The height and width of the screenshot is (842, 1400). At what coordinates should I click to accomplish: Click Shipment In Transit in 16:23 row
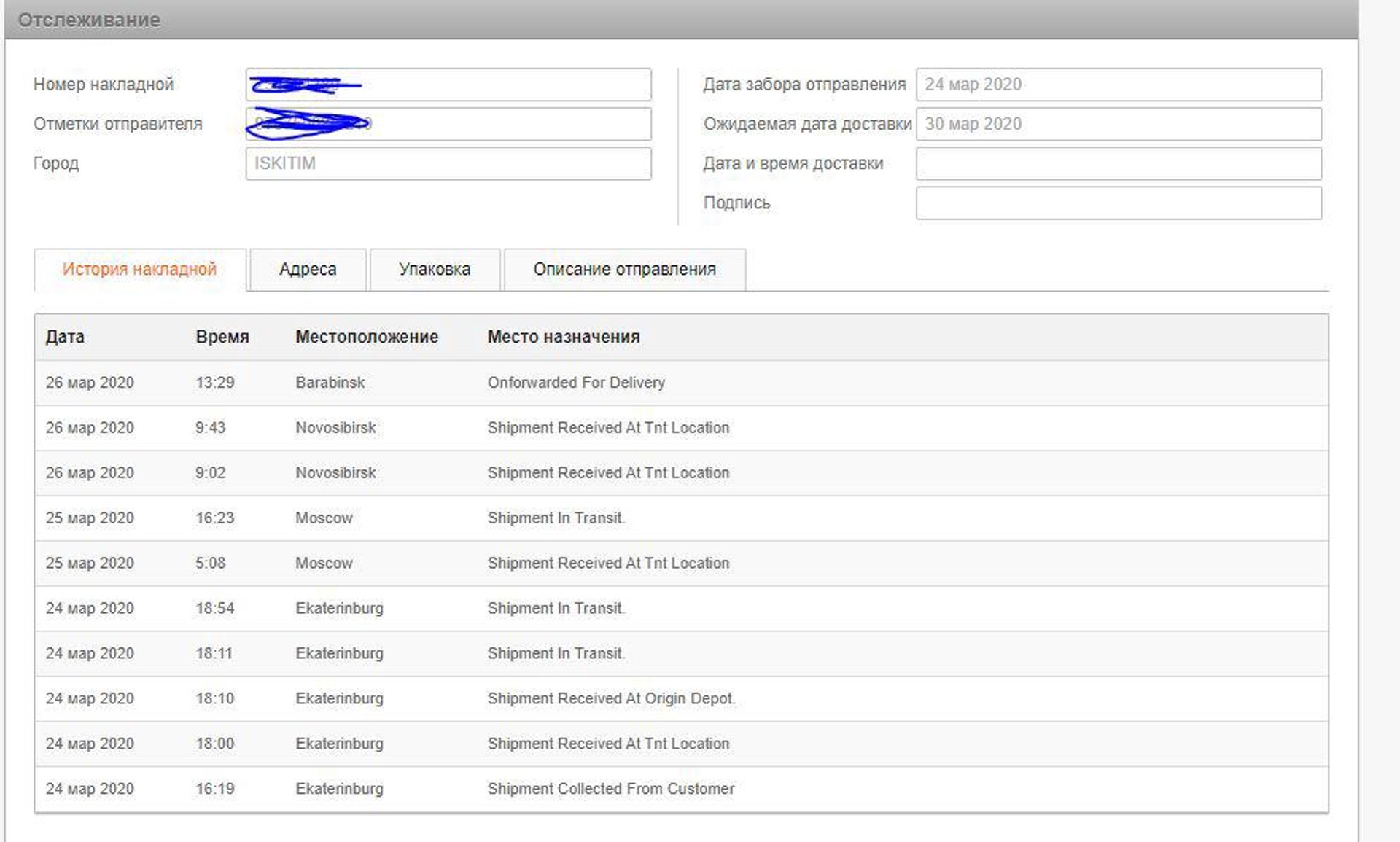tap(556, 518)
